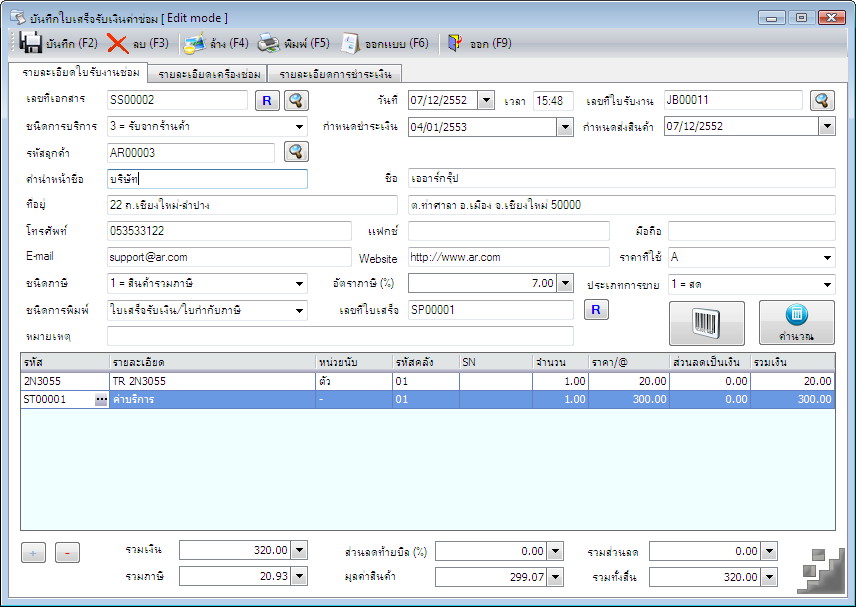Click the empty remarks field
Viewport: 856px width, 607px height.
tap(340, 336)
